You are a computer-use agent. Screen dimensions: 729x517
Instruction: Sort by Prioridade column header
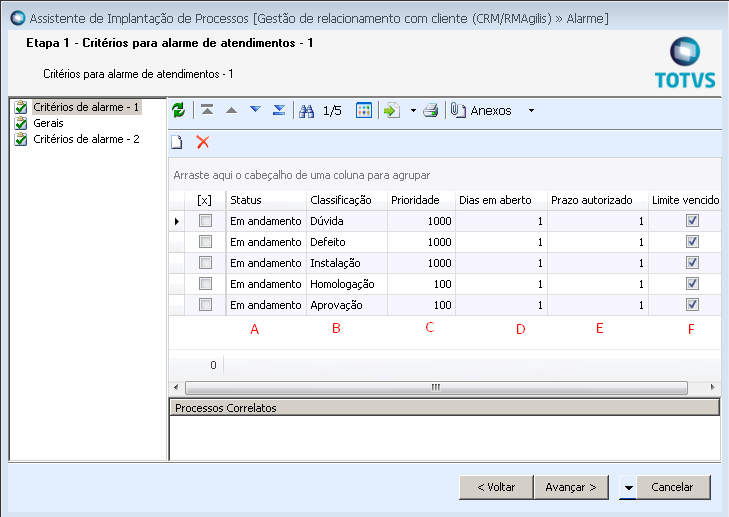pos(421,200)
